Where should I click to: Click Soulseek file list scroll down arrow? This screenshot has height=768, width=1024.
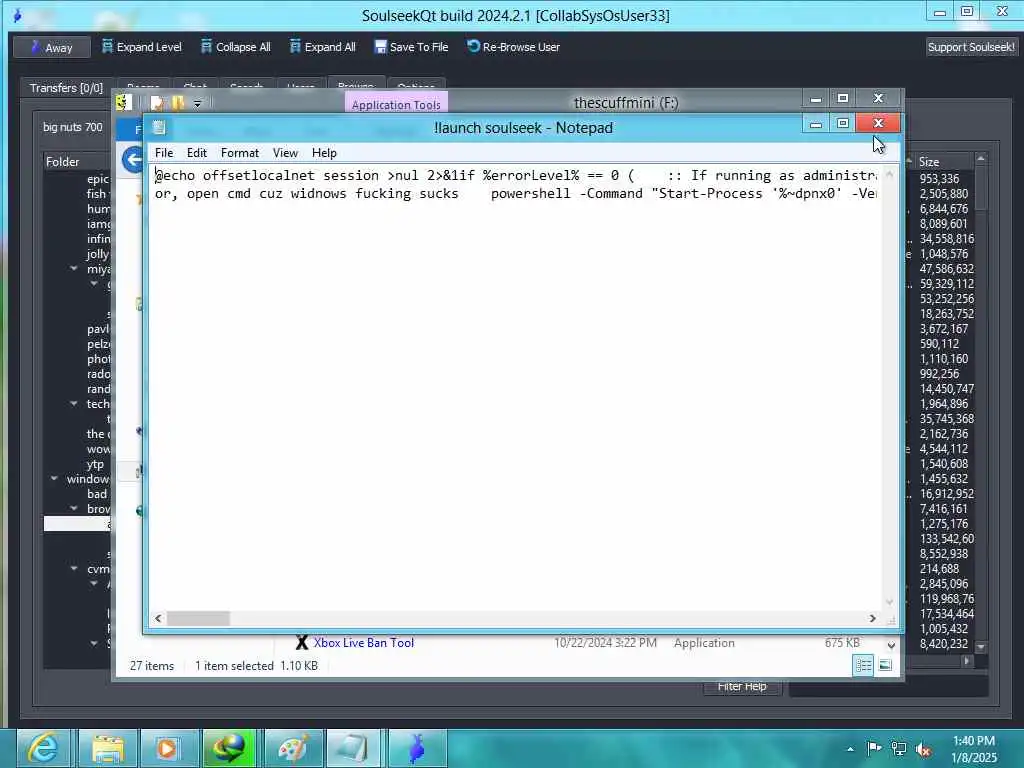(981, 647)
